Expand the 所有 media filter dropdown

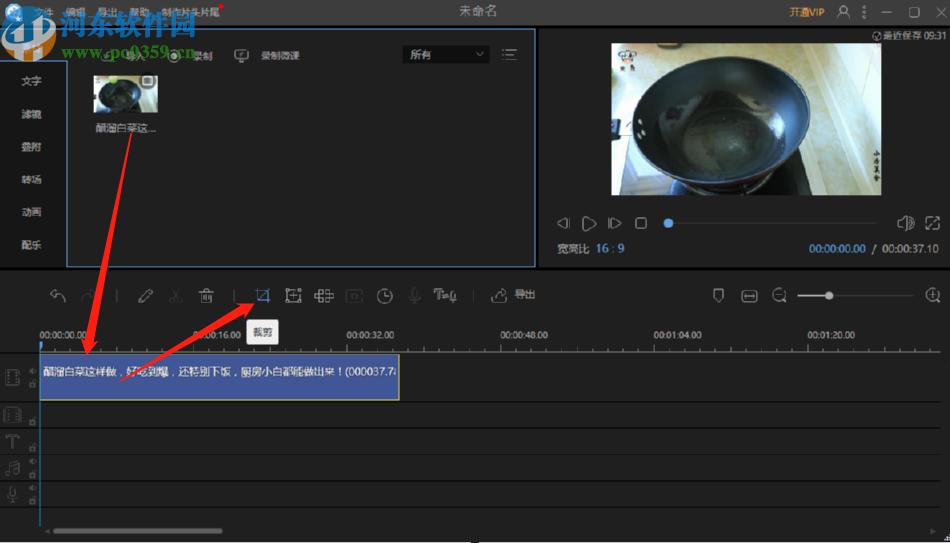click(445, 54)
